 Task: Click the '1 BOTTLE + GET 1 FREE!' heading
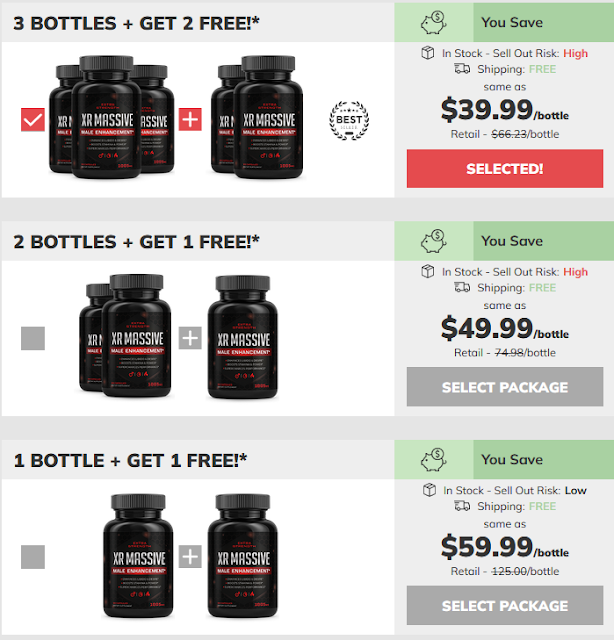click(130, 460)
